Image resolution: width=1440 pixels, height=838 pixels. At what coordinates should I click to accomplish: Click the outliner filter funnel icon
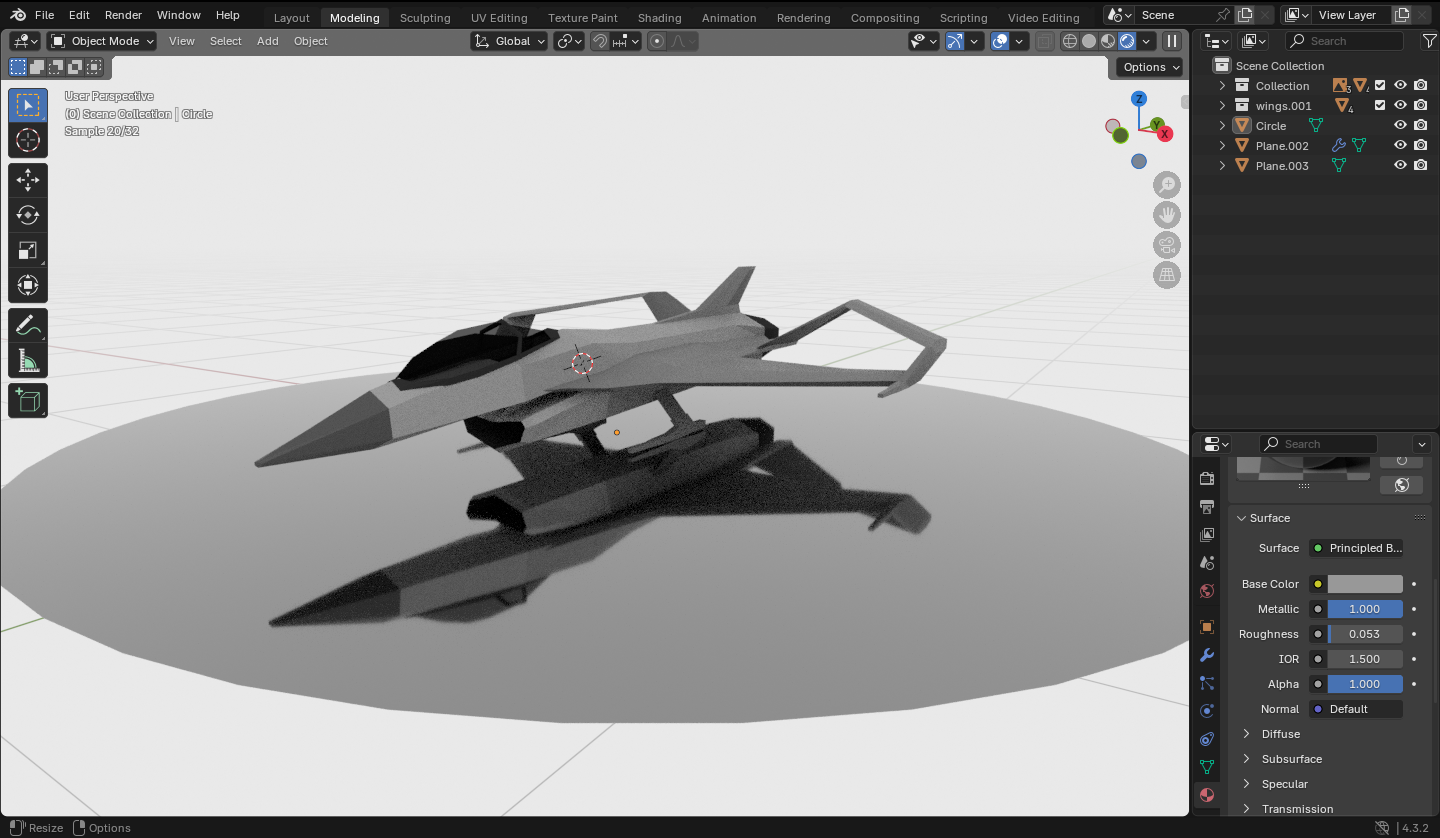[1428, 41]
